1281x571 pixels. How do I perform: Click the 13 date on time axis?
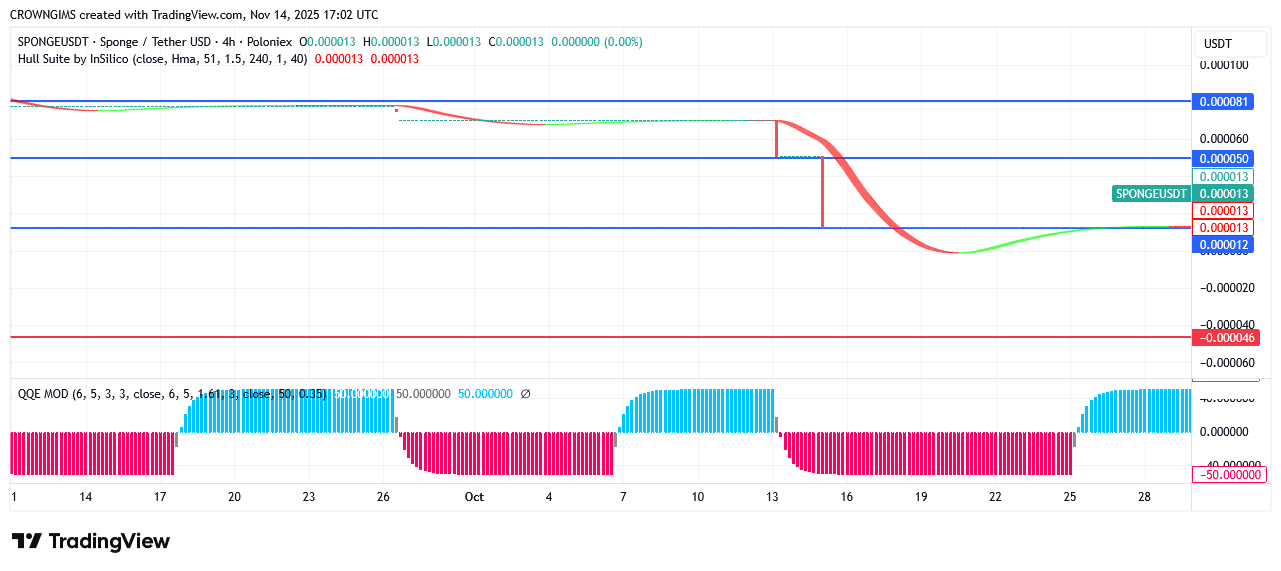point(772,497)
